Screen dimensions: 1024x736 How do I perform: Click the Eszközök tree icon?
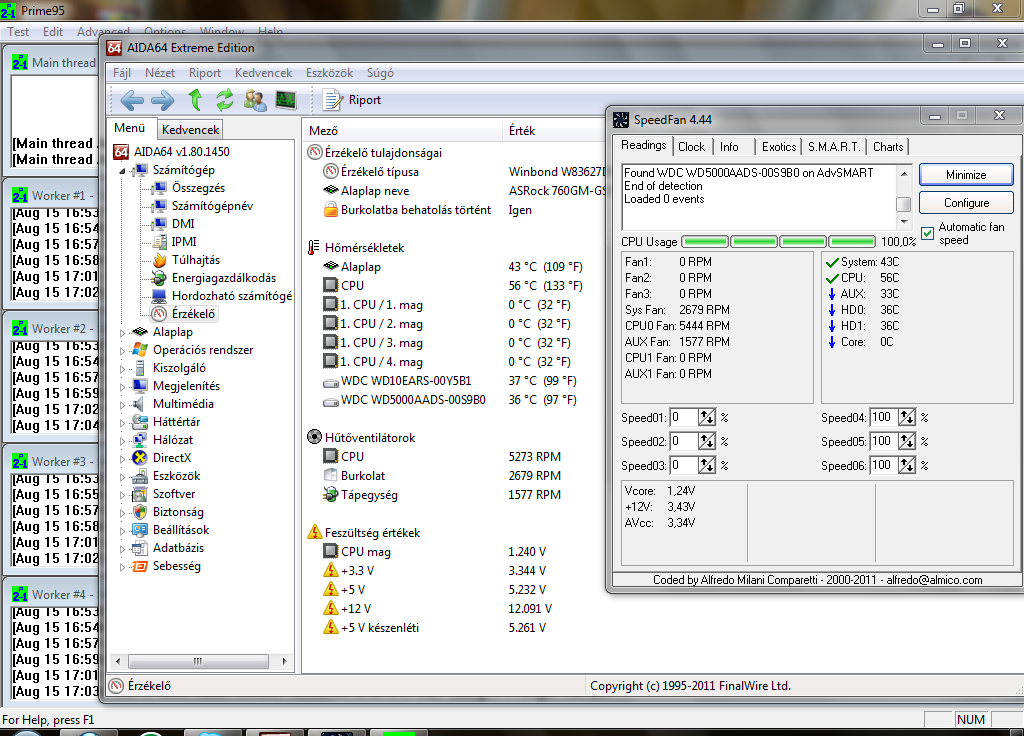coord(140,476)
